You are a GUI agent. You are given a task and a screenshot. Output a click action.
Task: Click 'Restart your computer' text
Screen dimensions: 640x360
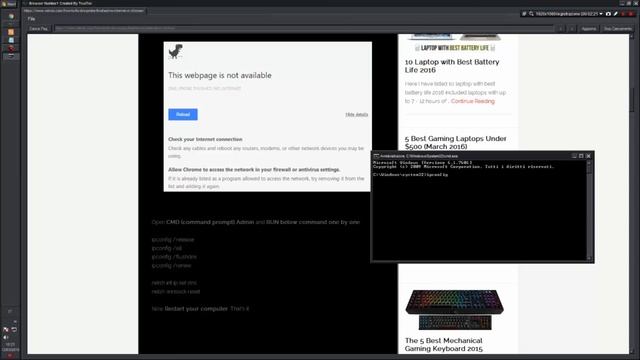click(x=196, y=309)
